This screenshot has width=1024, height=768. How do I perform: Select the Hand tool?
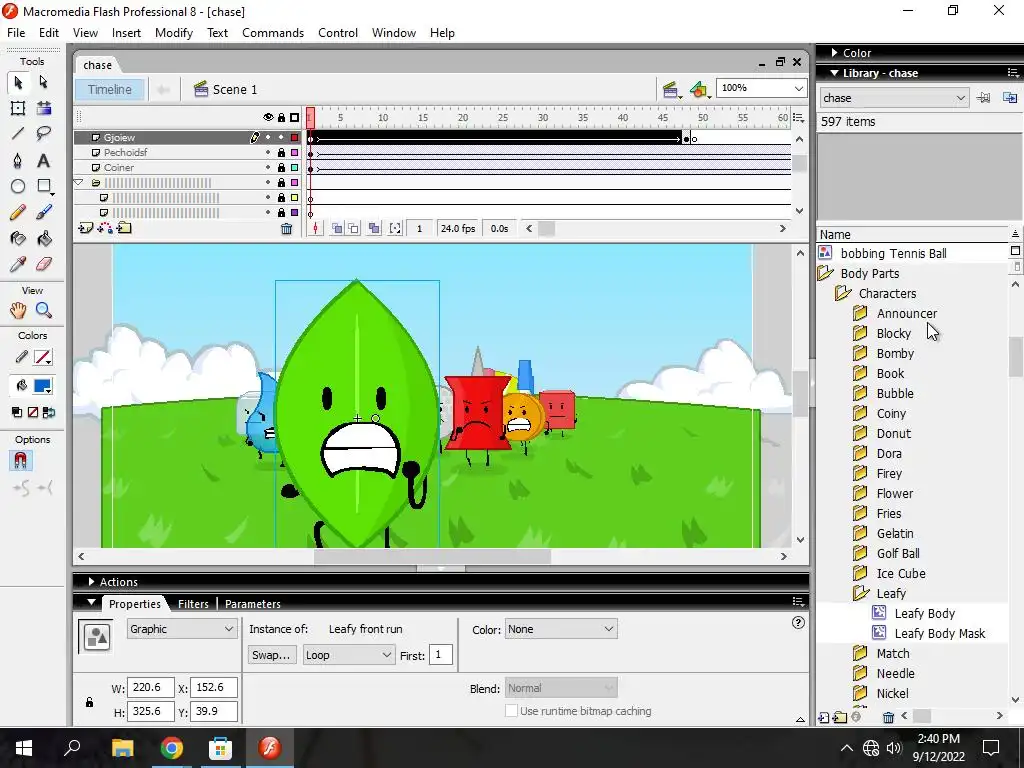(x=18, y=311)
